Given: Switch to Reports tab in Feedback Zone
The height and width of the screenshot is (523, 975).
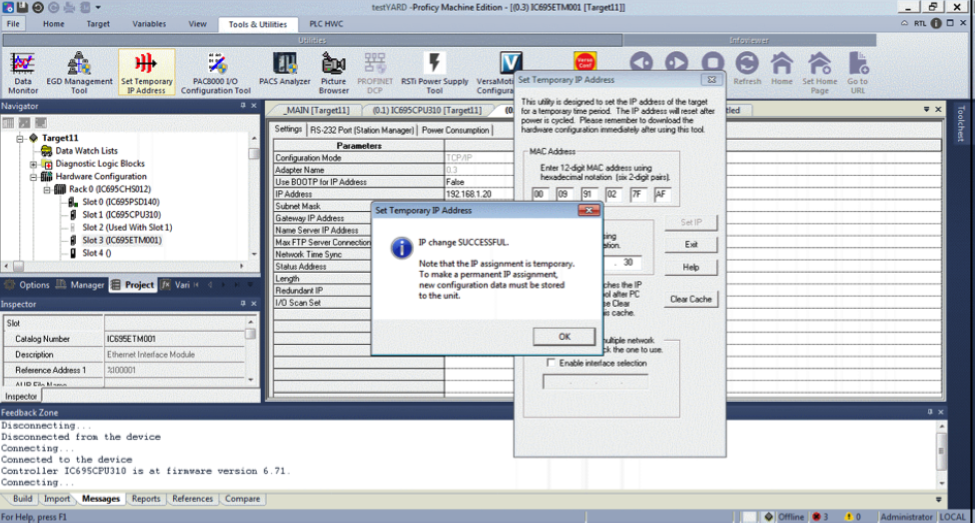Looking at the screenshot, I should (146, 499).
